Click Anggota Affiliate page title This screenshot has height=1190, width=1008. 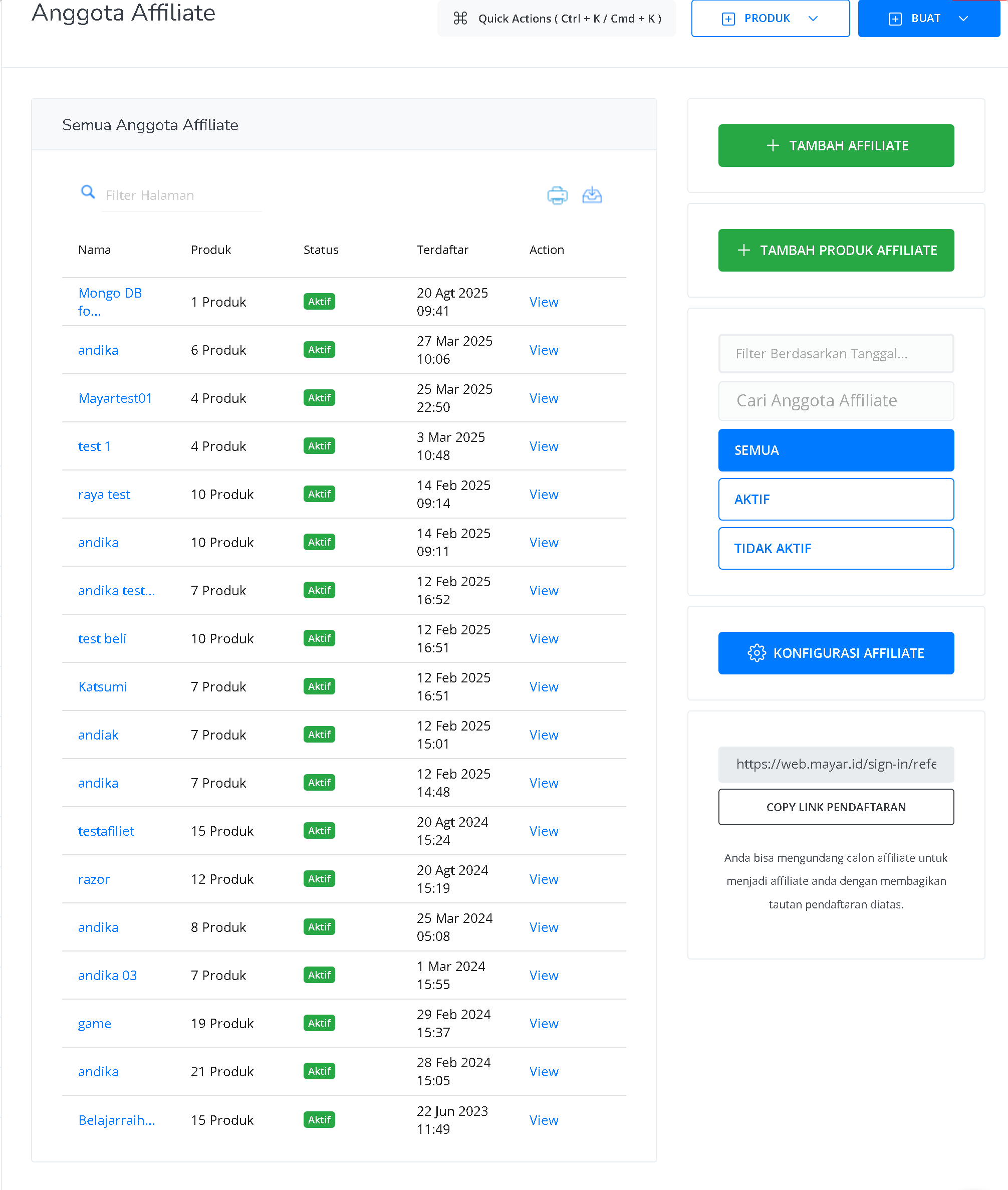click(123, 13)
